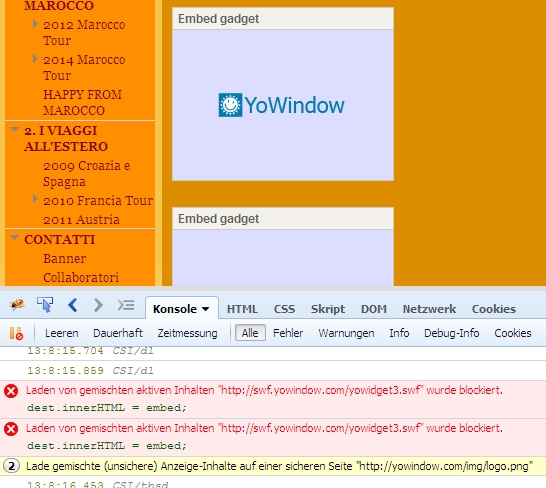Expand the 2012 Marocco Tour arrow
546x488 pixels.
tap(35, 24)
